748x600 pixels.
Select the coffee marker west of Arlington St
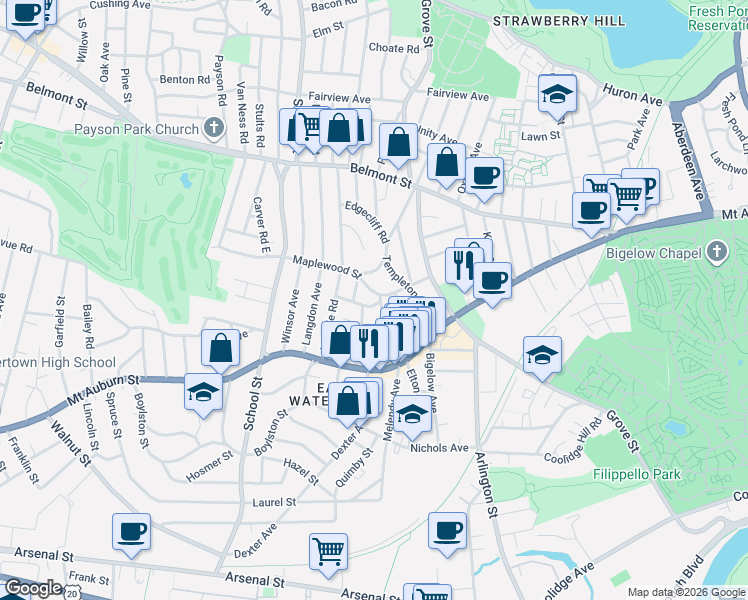click(x=447, y=531)
